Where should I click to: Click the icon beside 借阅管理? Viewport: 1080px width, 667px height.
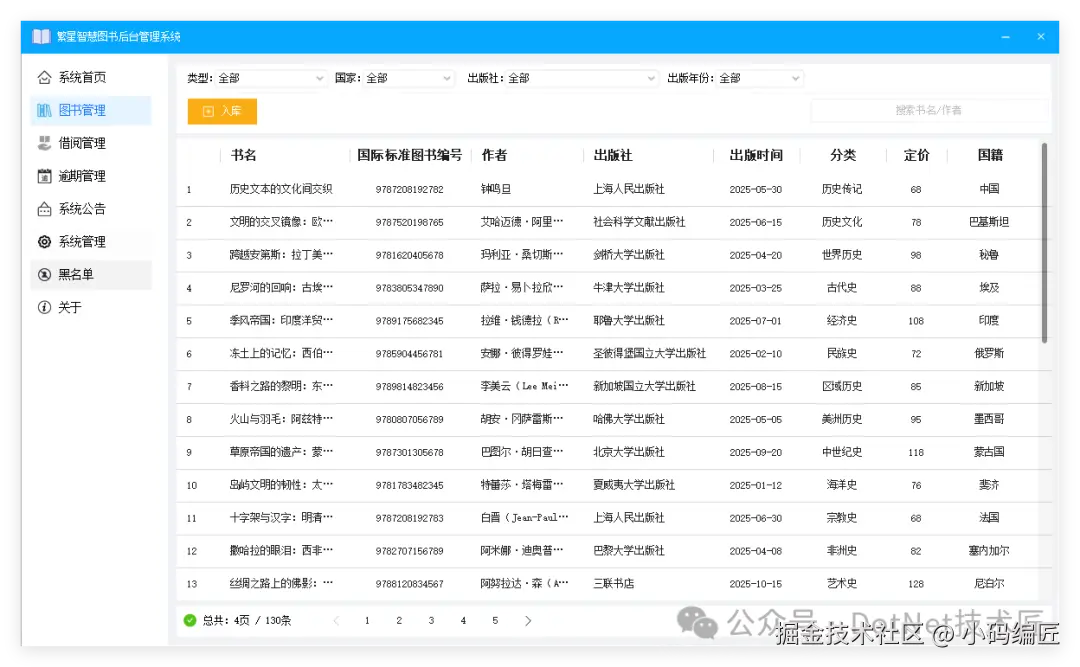(44, 143)
